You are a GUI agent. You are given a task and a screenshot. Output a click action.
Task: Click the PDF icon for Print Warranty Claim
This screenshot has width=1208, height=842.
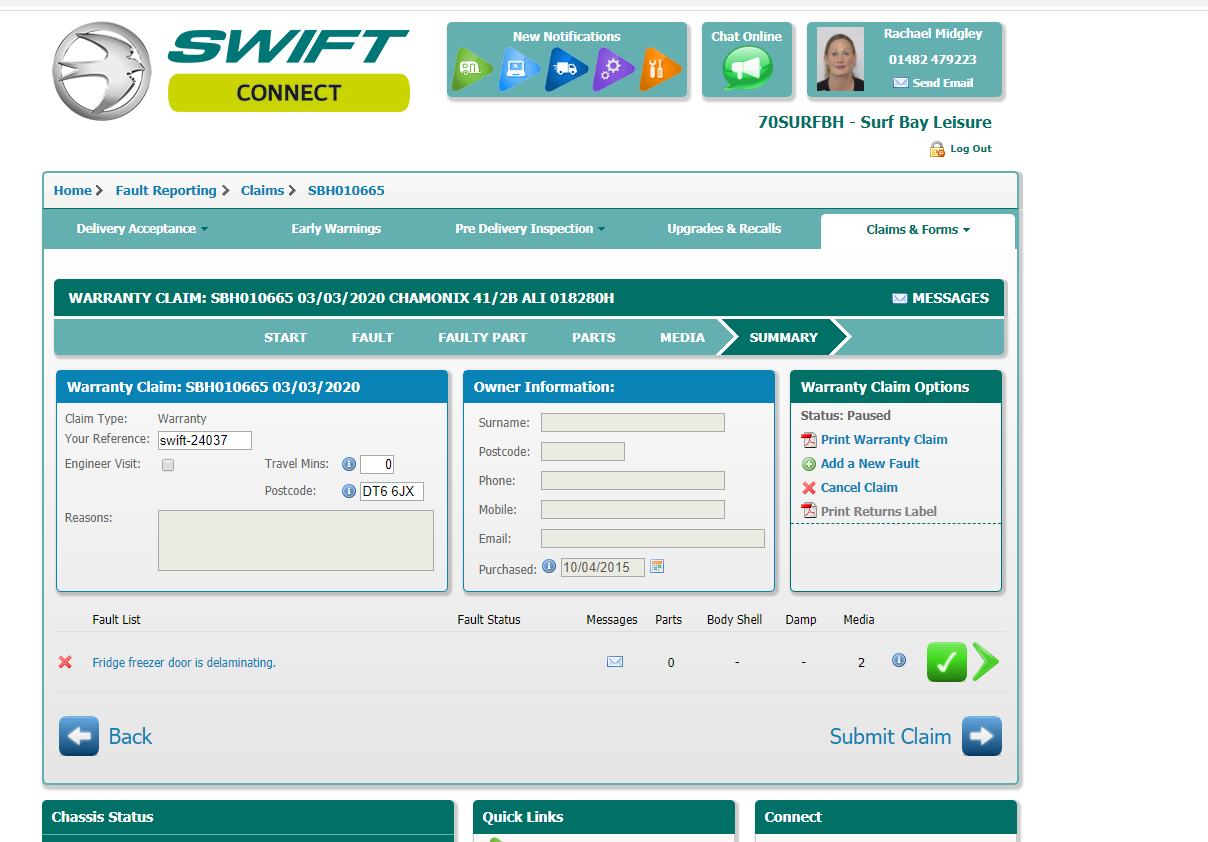click(x=809, y=440)
